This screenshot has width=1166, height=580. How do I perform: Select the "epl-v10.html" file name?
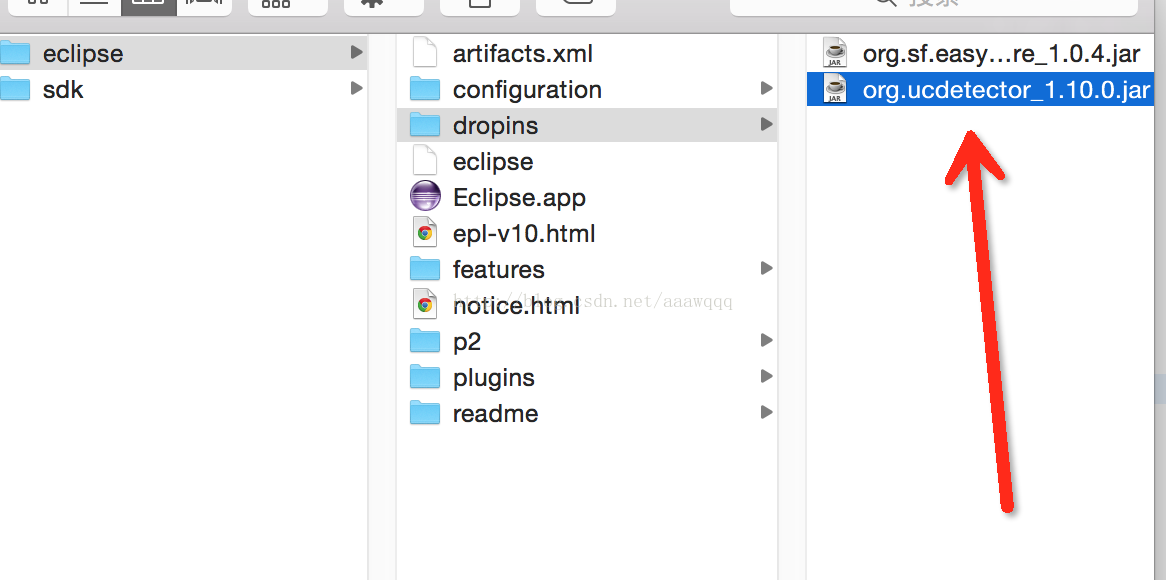click(x=524, y=233)
